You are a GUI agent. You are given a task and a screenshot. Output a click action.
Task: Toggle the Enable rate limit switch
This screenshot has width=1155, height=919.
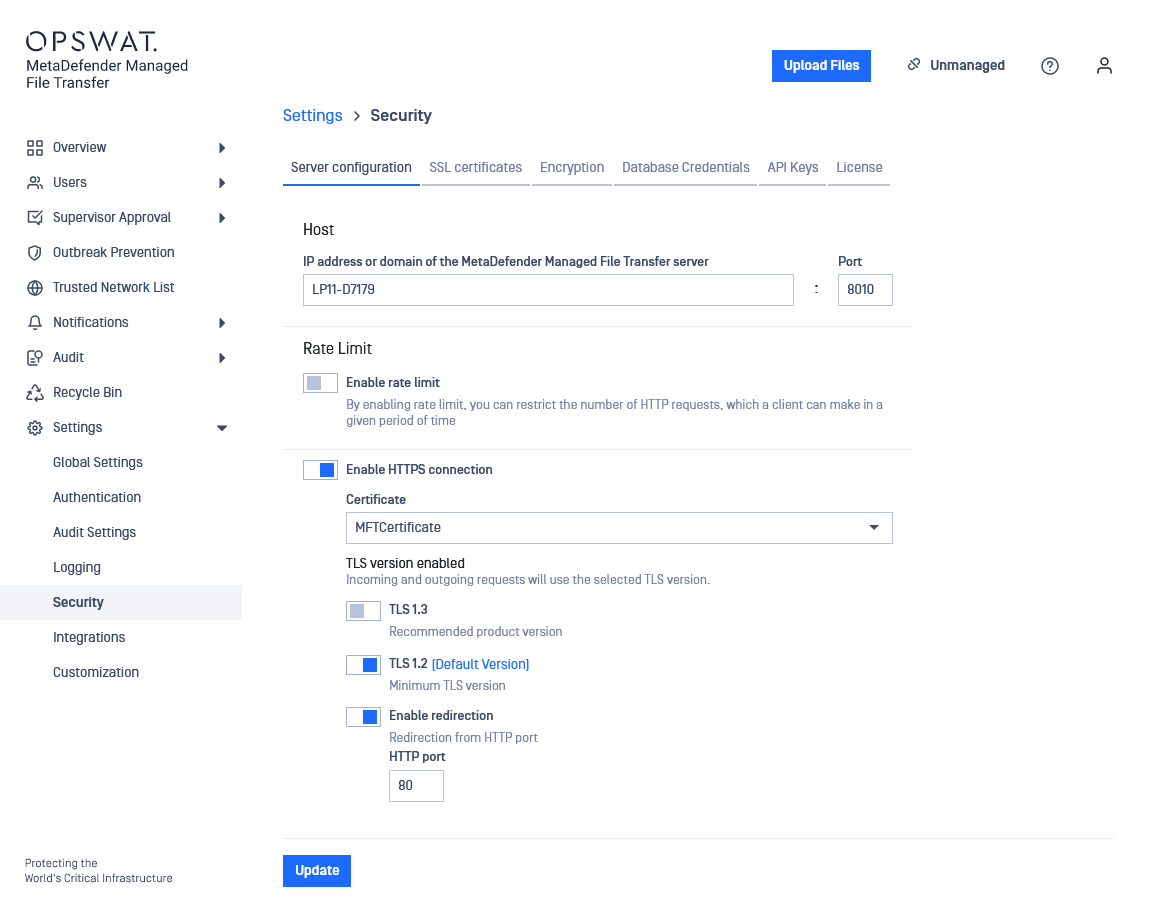click(320, 383)
